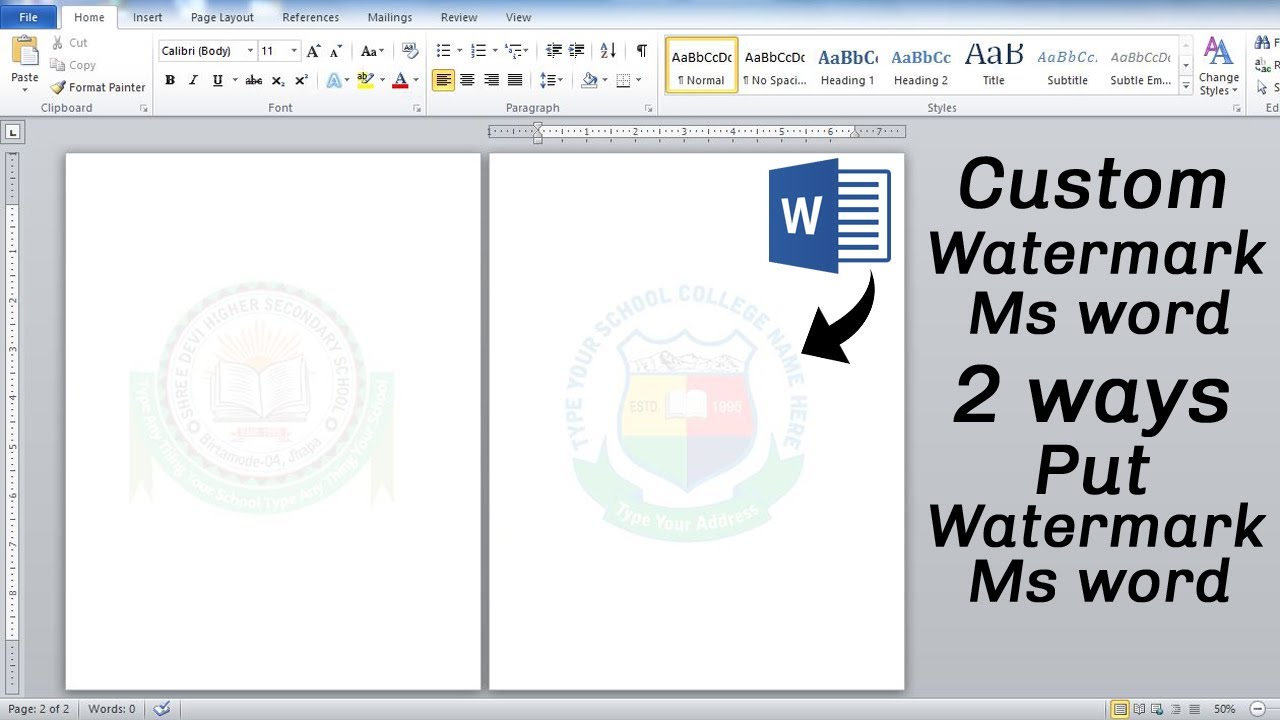Open borders dropdown arrow

[639, 80]
